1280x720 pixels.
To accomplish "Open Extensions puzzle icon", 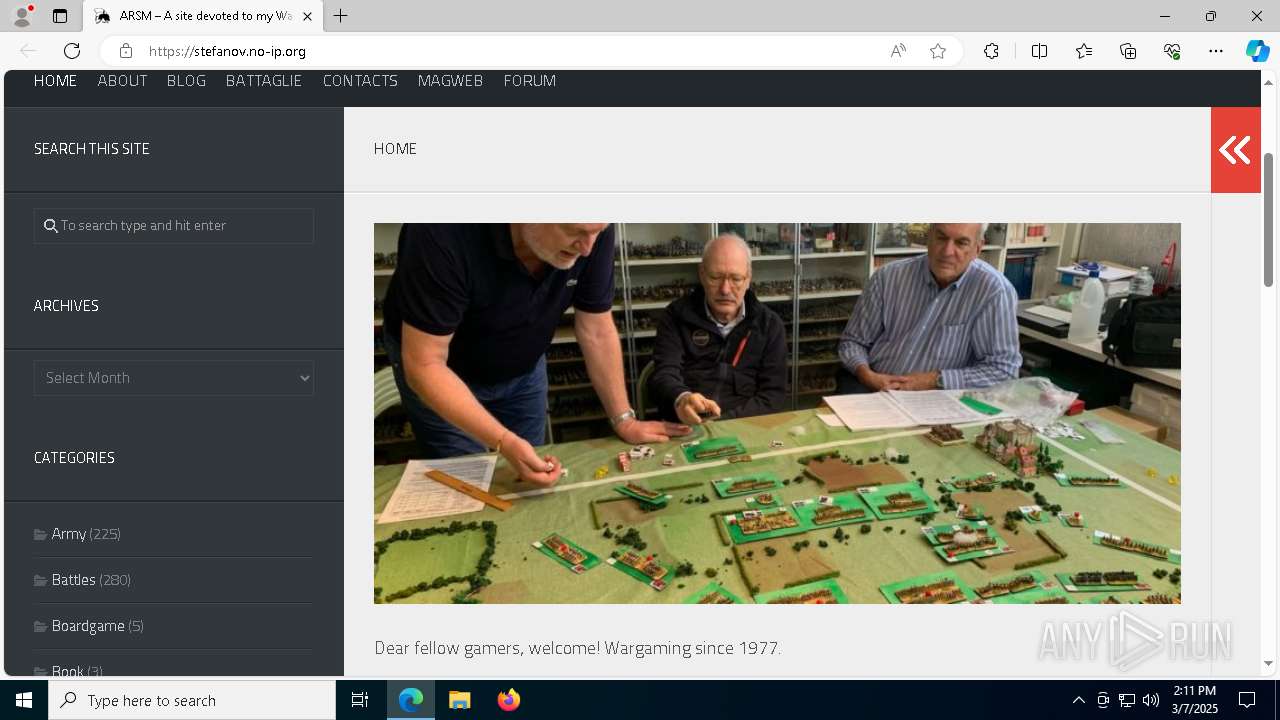I will [991, 51].
